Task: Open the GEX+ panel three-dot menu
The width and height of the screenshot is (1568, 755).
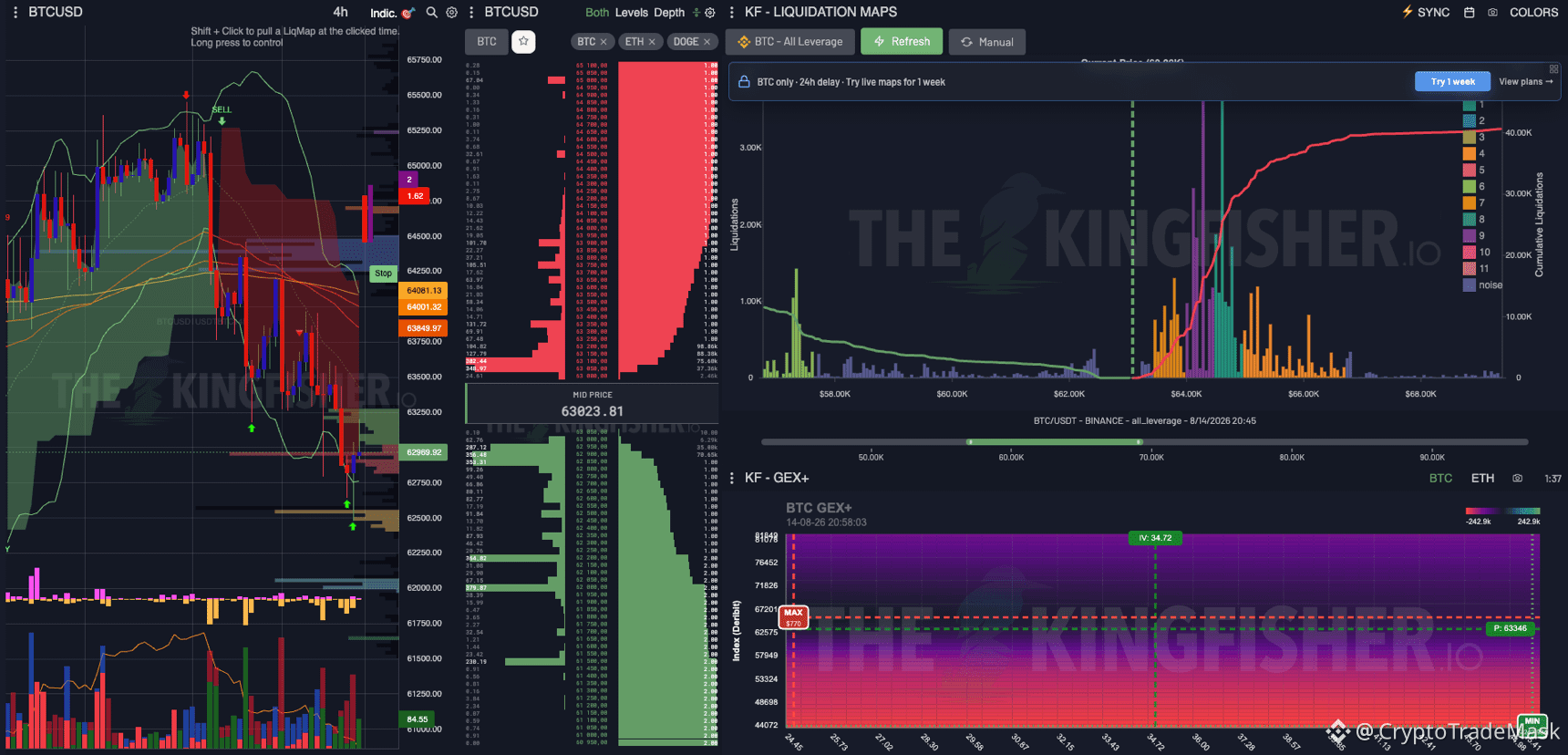Action: [x=732, y=478]
